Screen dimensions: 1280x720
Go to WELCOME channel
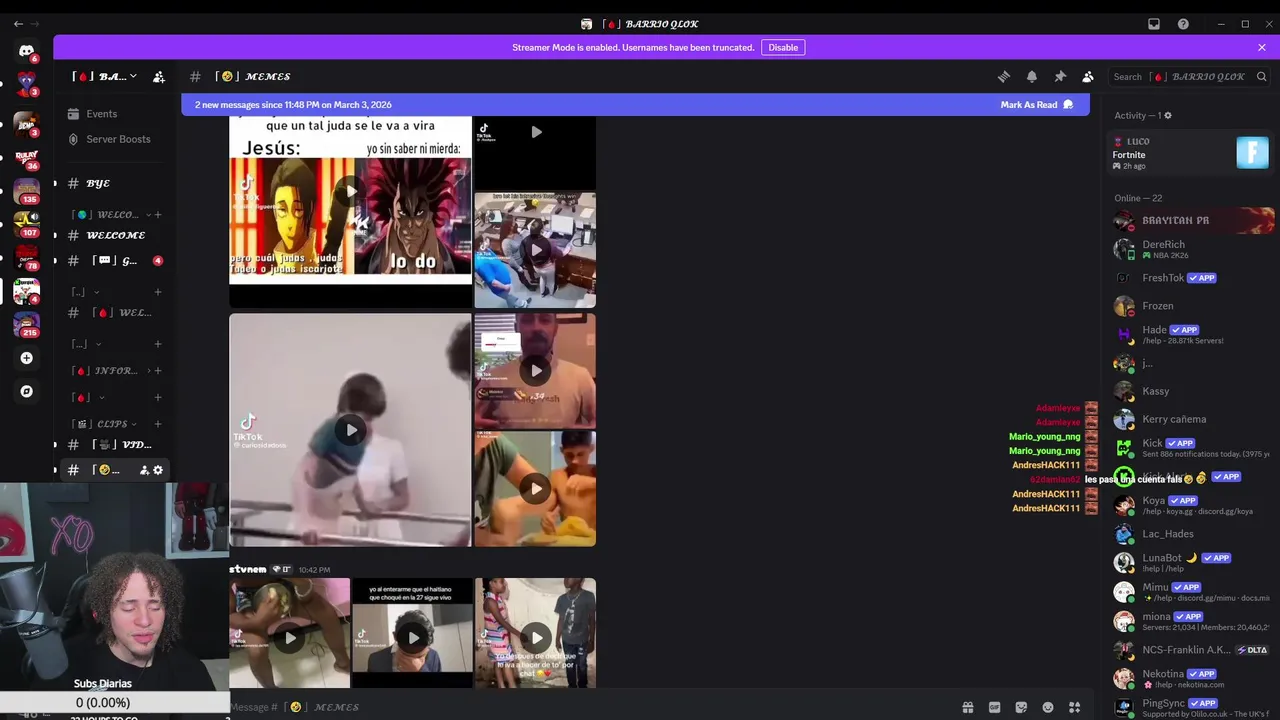pos(114,235)
